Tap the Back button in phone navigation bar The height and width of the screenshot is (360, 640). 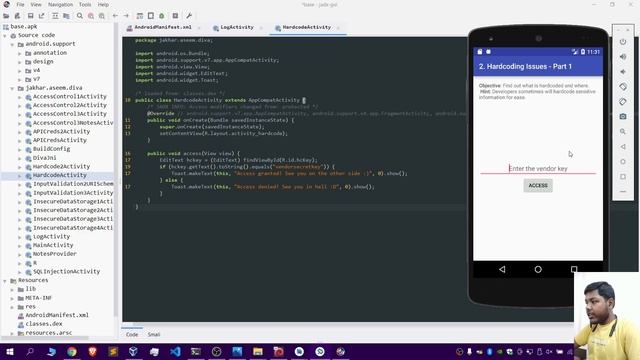(x=502, y=269)
